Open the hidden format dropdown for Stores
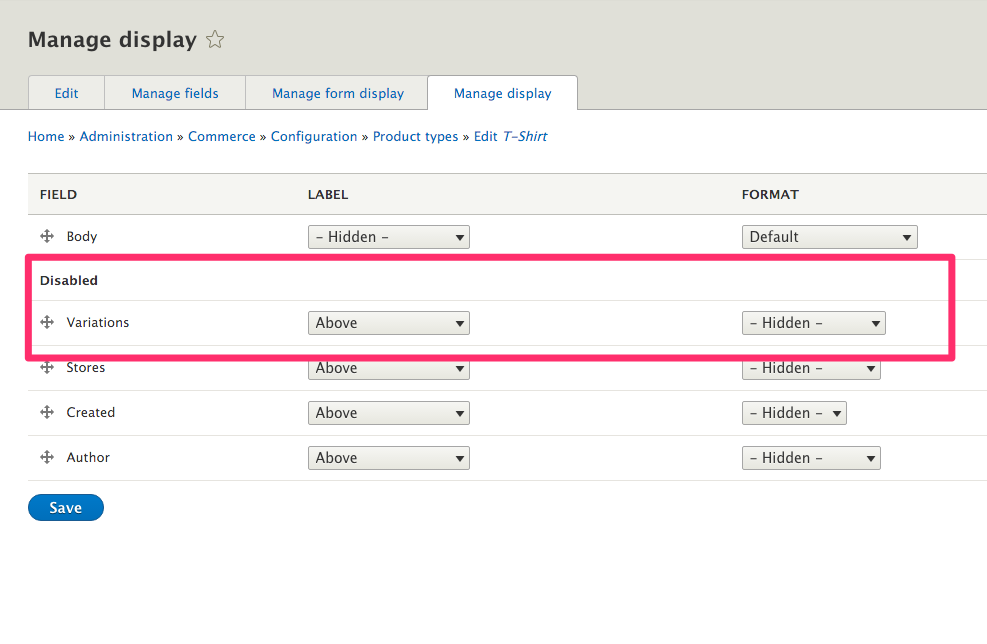 [811, 367]
